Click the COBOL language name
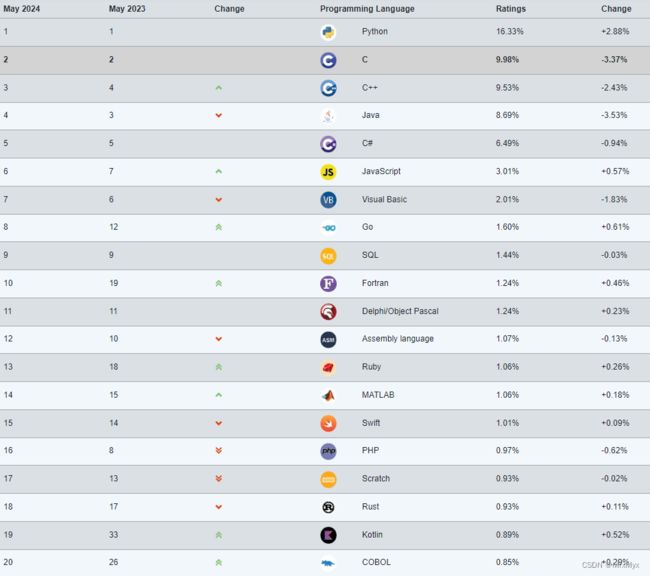The image size is (650, 576). click(376, 562)
